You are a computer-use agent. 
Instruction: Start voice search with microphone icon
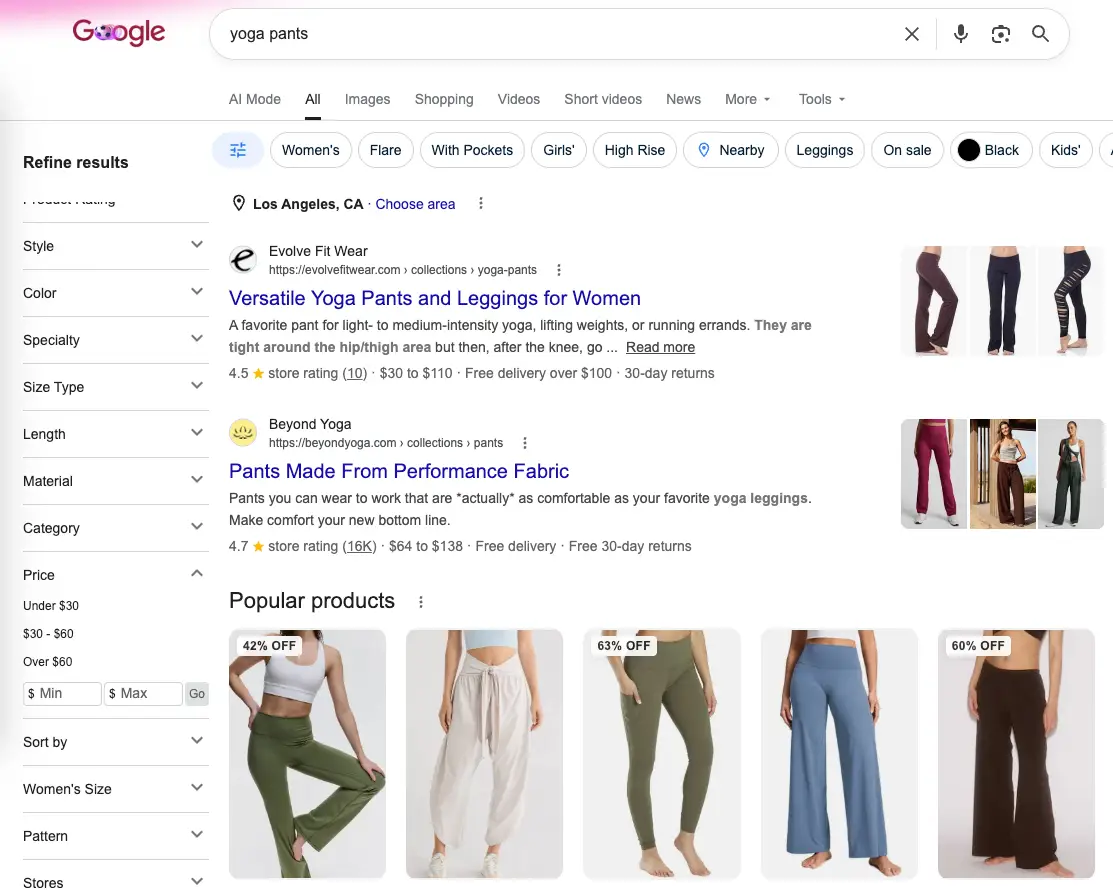[960, 34]
